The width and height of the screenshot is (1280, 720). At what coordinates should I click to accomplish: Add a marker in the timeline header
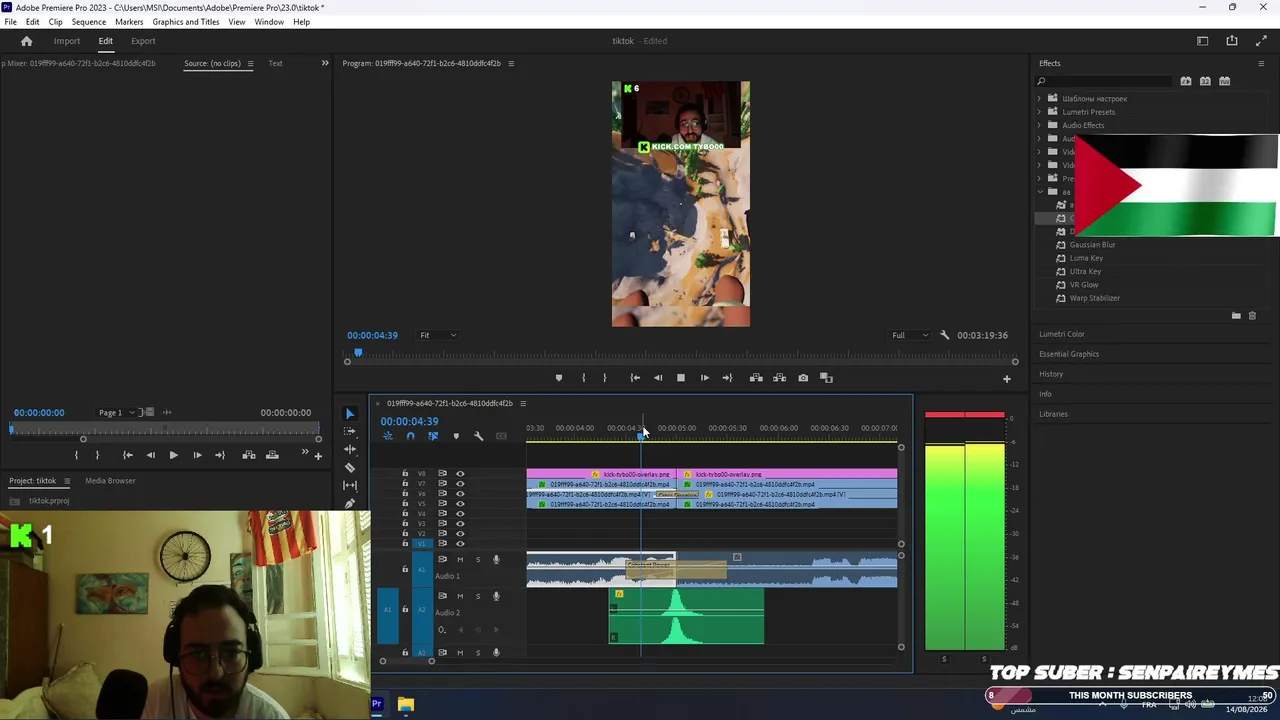coord(456,436)
